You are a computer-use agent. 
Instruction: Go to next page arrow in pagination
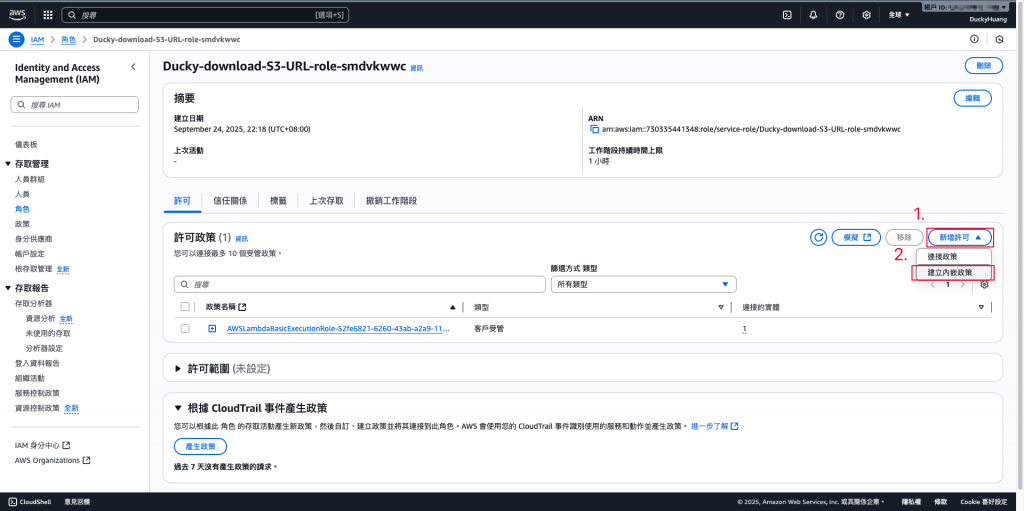(963, 284)
